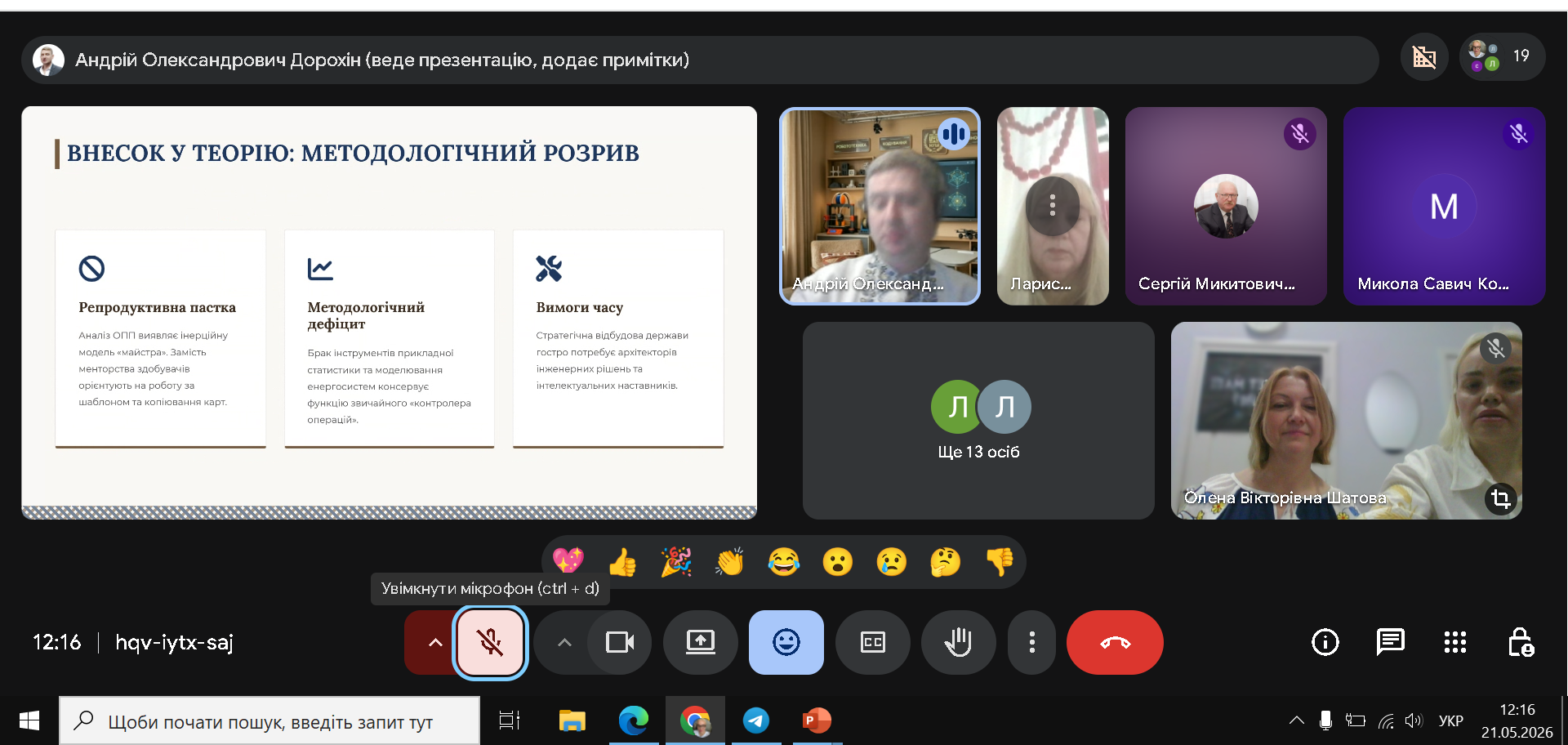This screenshot has height=745, width=1568.
Task: Select Микола Савич Ко... tile
Action: 1444,207
